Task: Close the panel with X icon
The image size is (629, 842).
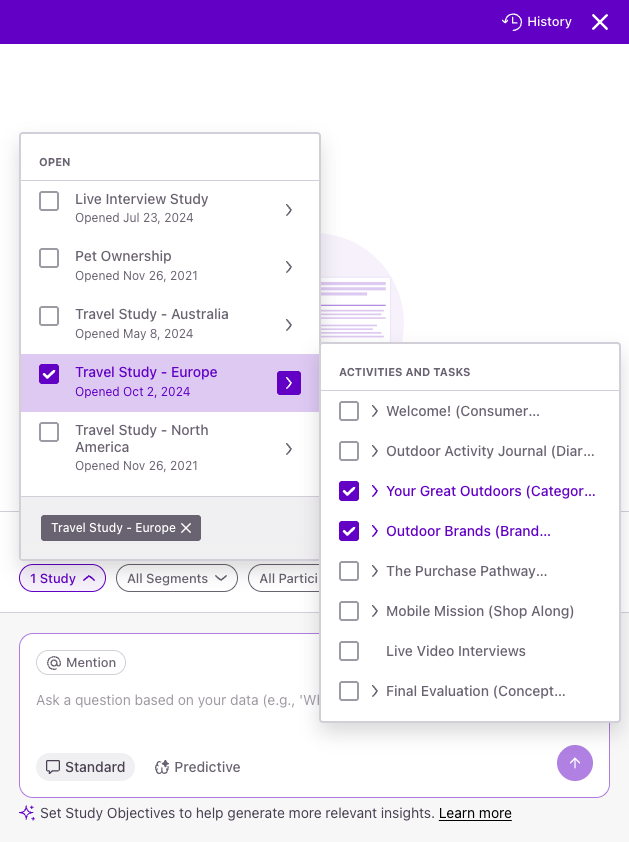Action: 600,22
